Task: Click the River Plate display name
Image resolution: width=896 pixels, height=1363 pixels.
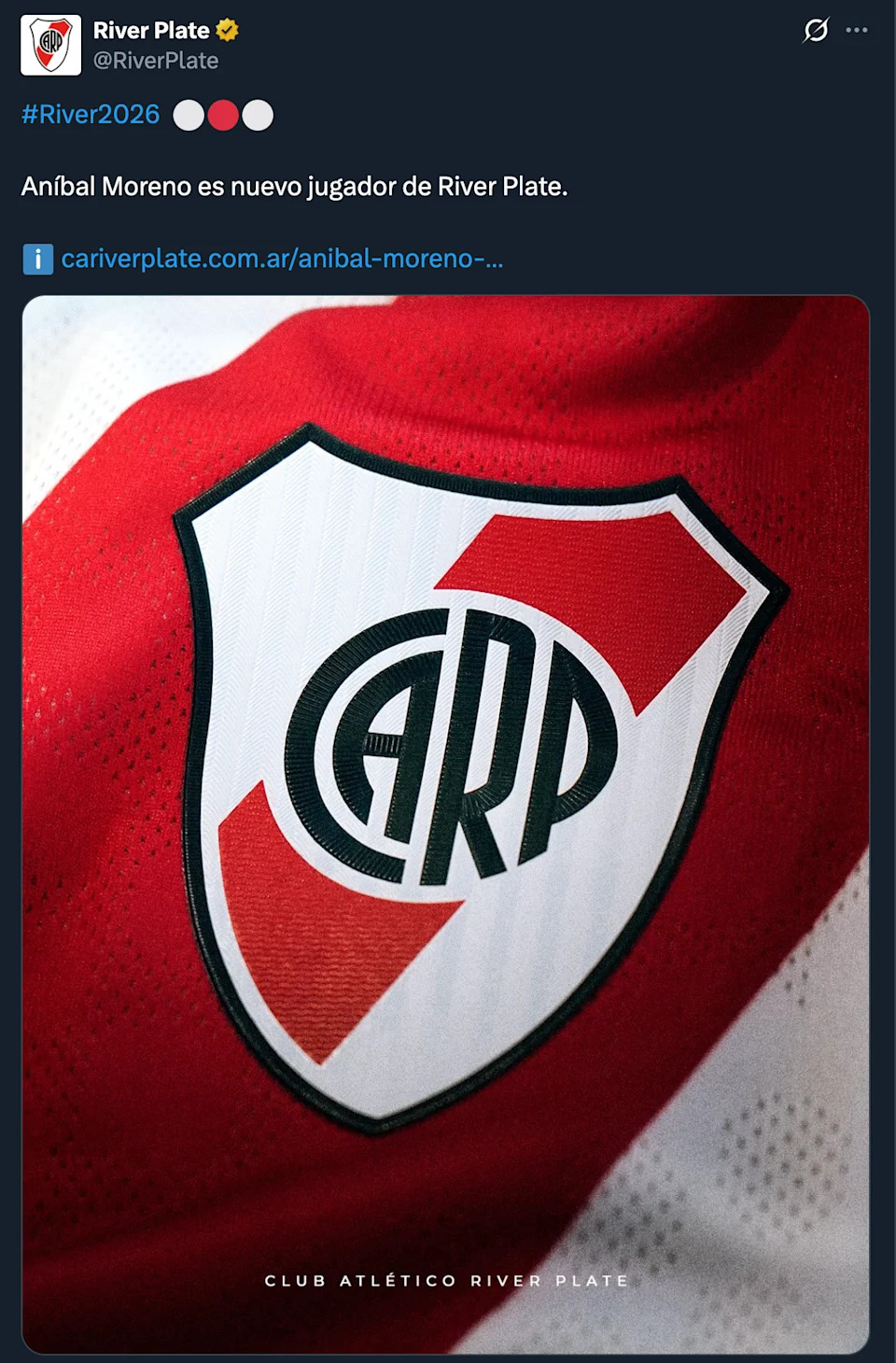Action: pyautogui.click(x=151, y=31)
